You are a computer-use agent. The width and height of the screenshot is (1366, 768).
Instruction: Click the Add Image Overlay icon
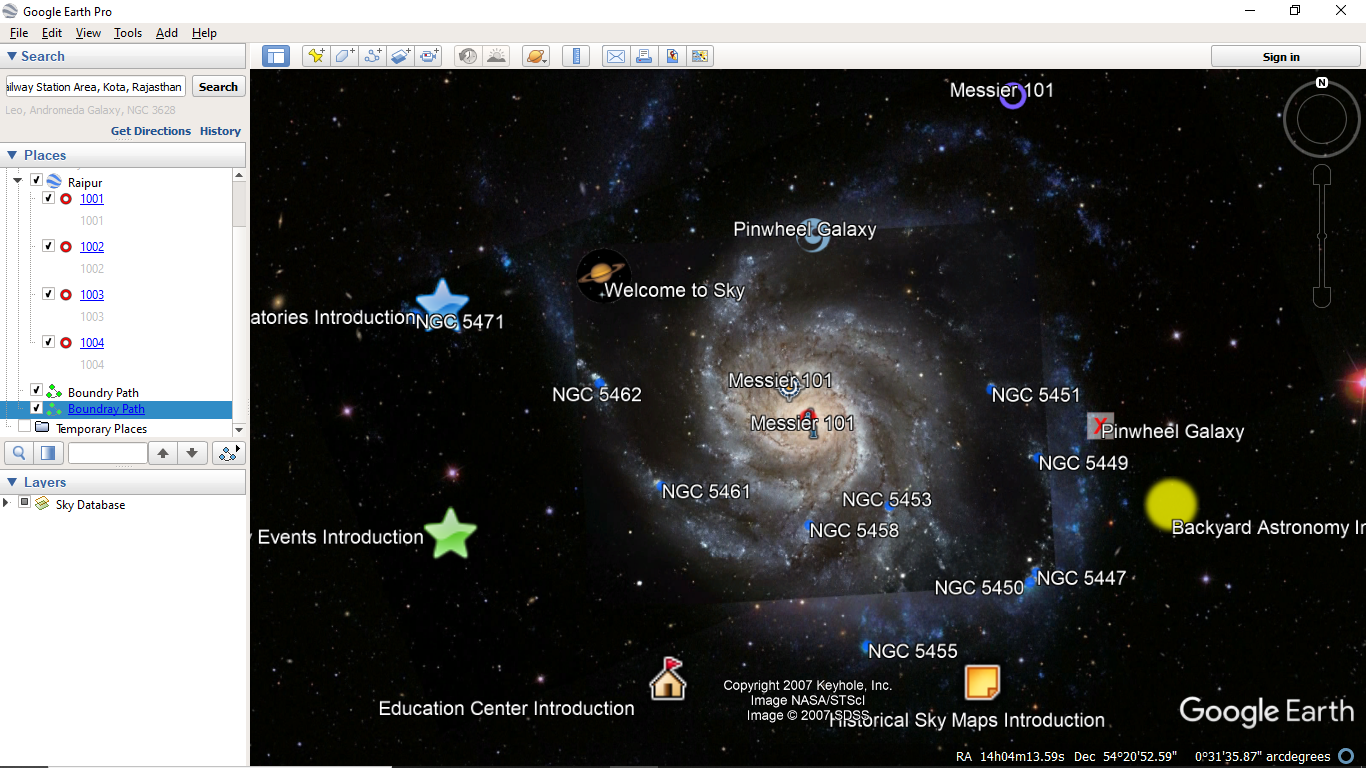coord(401,56)
